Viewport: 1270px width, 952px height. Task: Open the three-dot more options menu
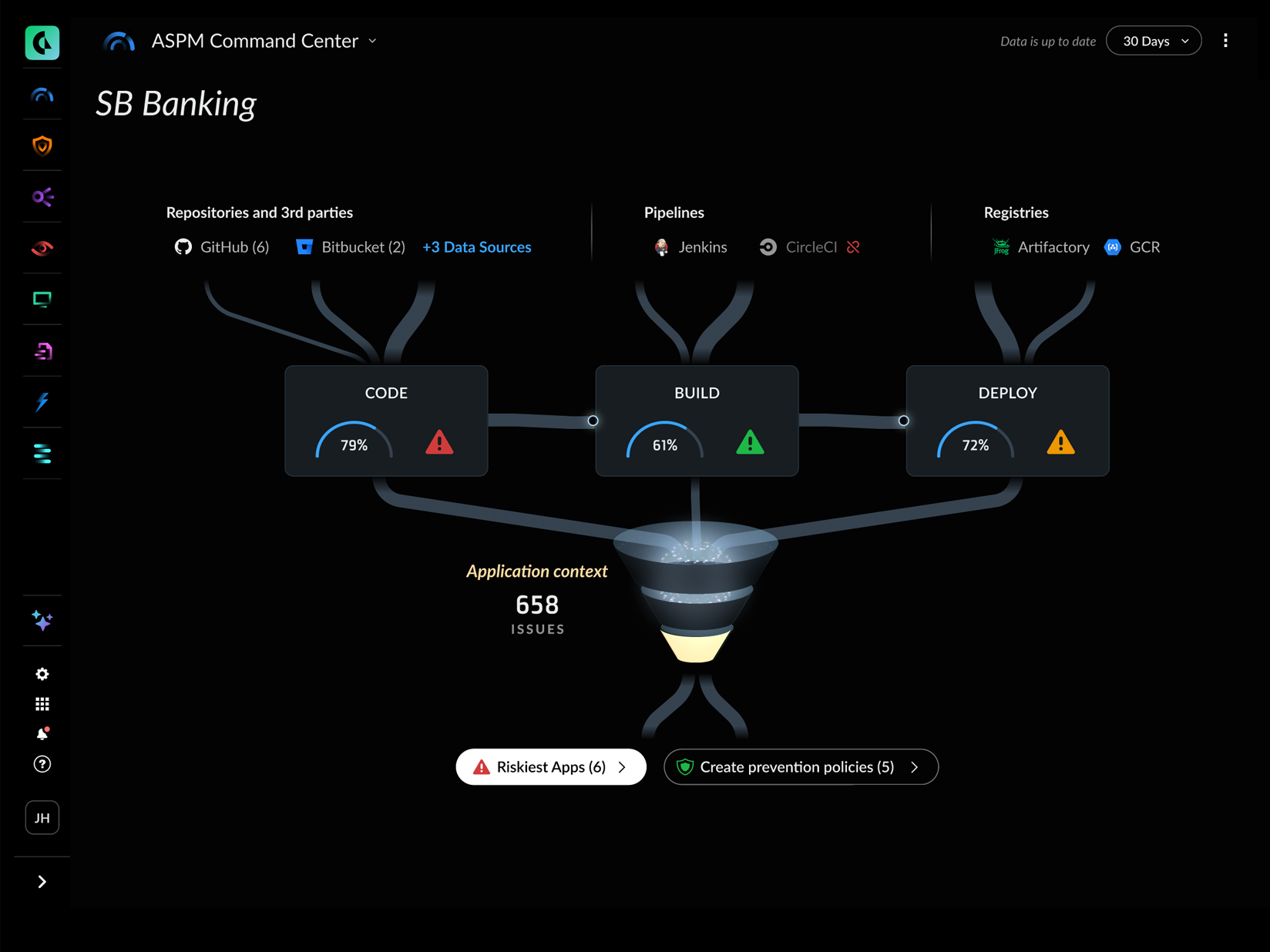coord(1225,41)
